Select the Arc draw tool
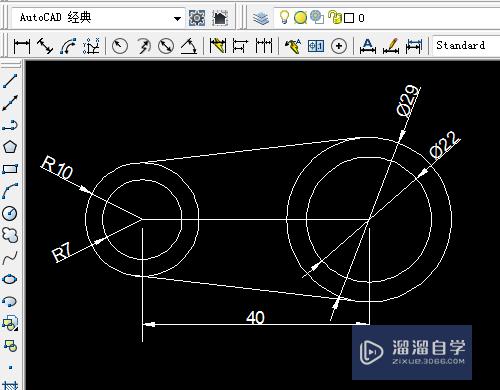500x390 pixels. pos(10,191)
